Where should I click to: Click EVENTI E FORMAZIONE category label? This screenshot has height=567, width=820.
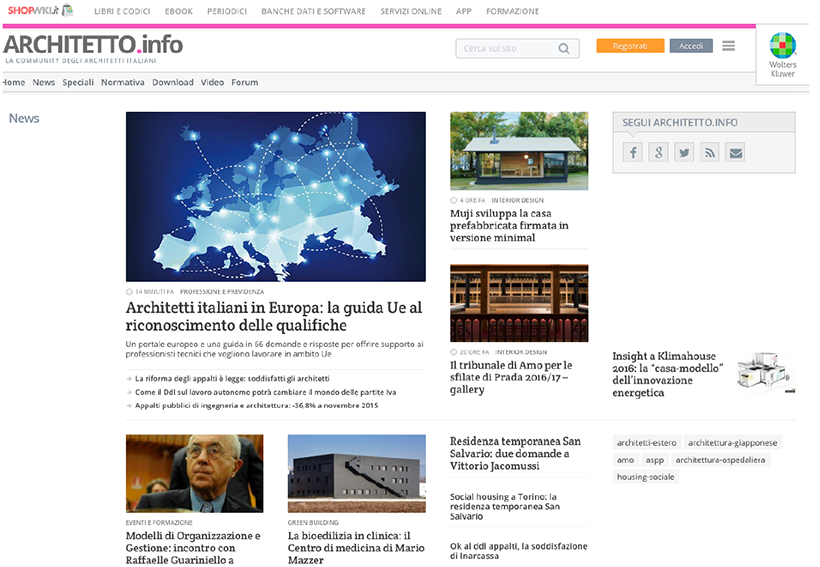159,523
